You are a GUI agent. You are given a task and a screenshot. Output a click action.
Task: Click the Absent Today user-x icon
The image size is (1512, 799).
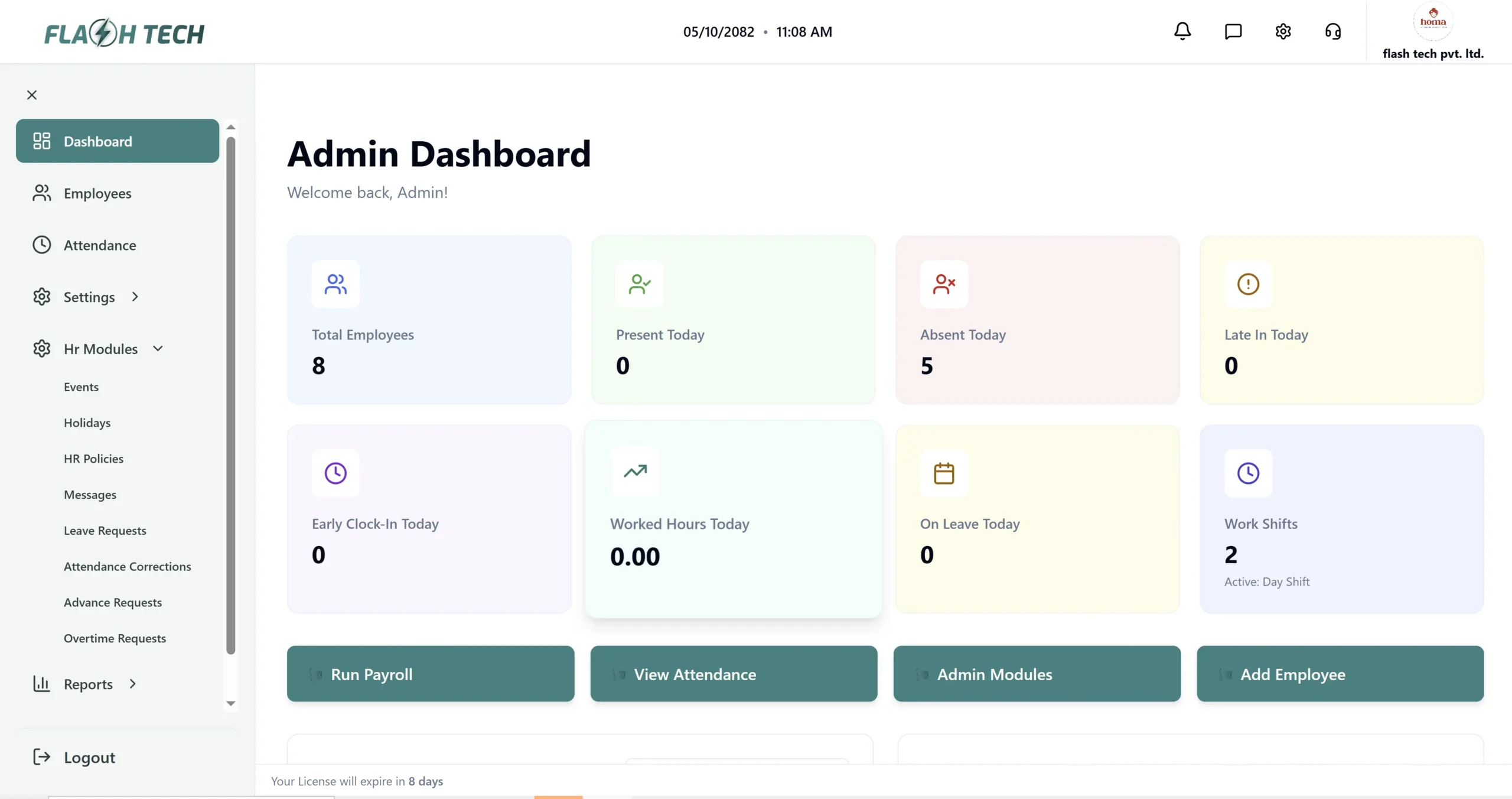(944, 284)
